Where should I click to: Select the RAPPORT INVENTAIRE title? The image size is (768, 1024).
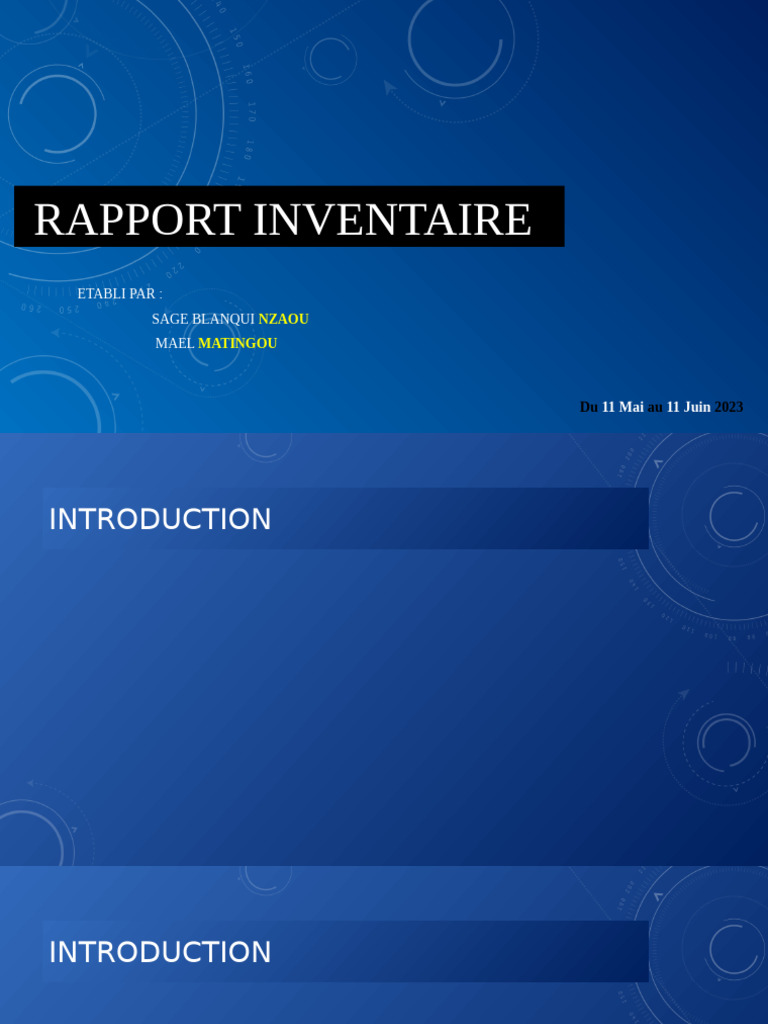click(282, 219)
